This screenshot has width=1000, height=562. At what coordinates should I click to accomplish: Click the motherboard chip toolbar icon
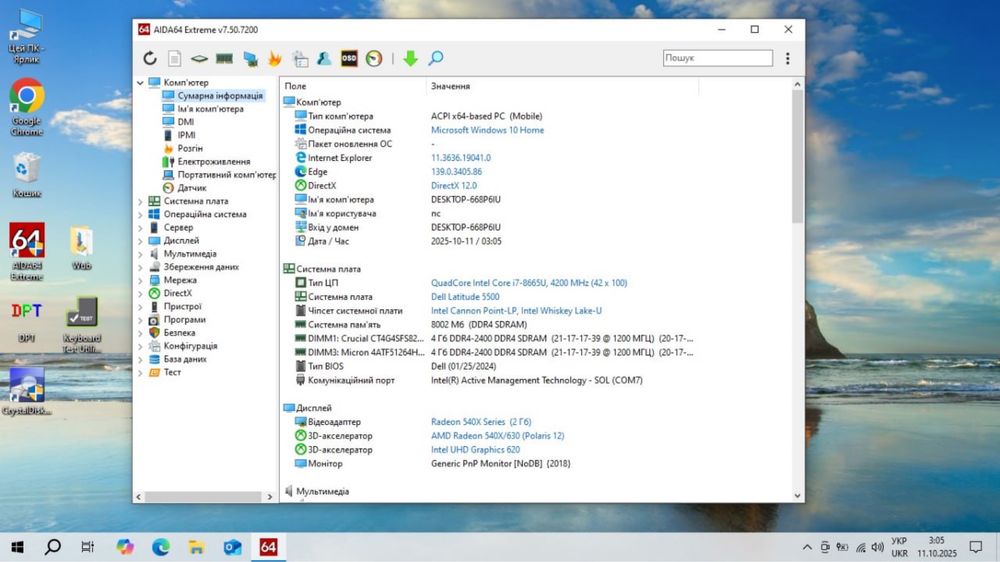(199, 59)
